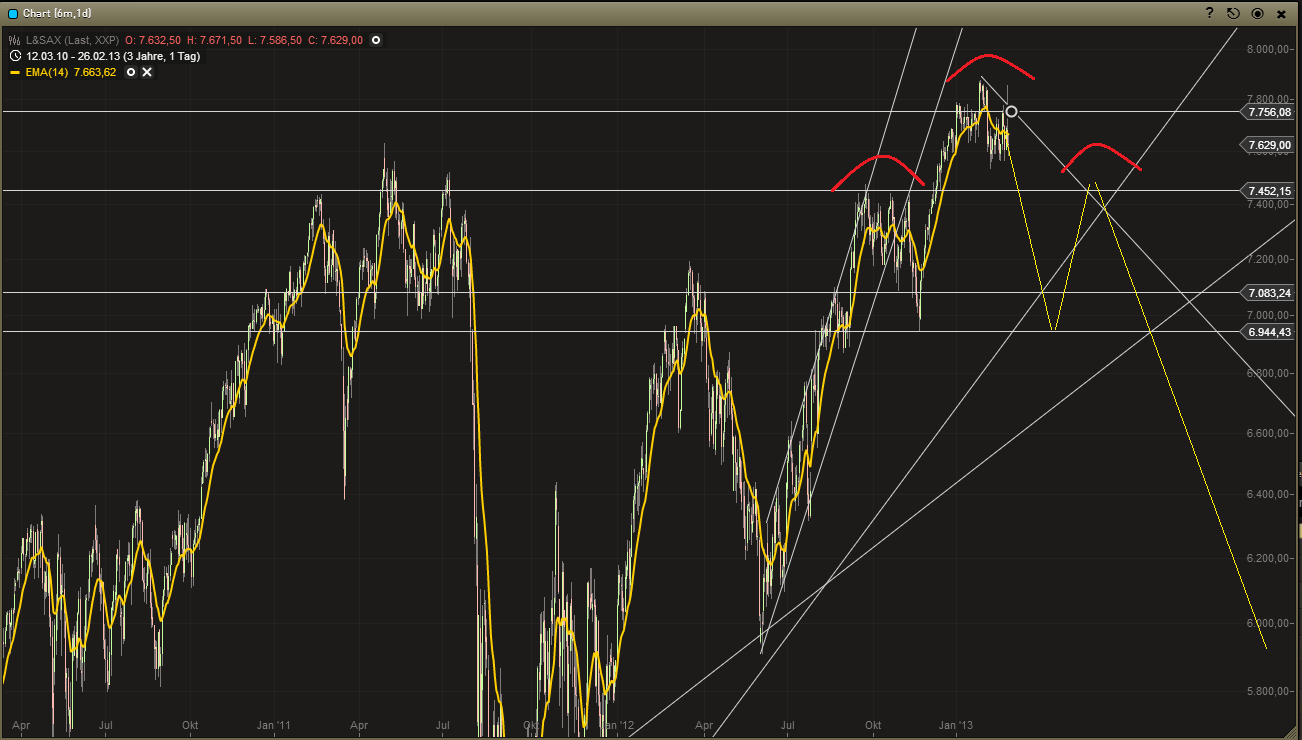Toggle visibility circle next to L&SAX OHLC values
The width and height of the screenshot is (1302, 740).
point(376,40)
